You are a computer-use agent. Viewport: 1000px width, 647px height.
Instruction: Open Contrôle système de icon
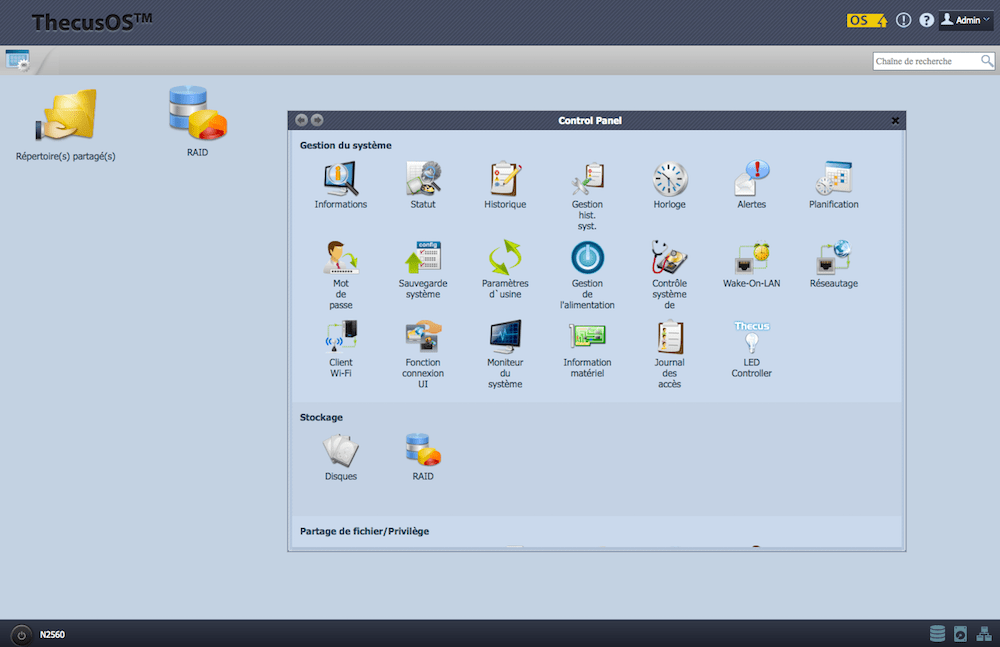point(669,275)
